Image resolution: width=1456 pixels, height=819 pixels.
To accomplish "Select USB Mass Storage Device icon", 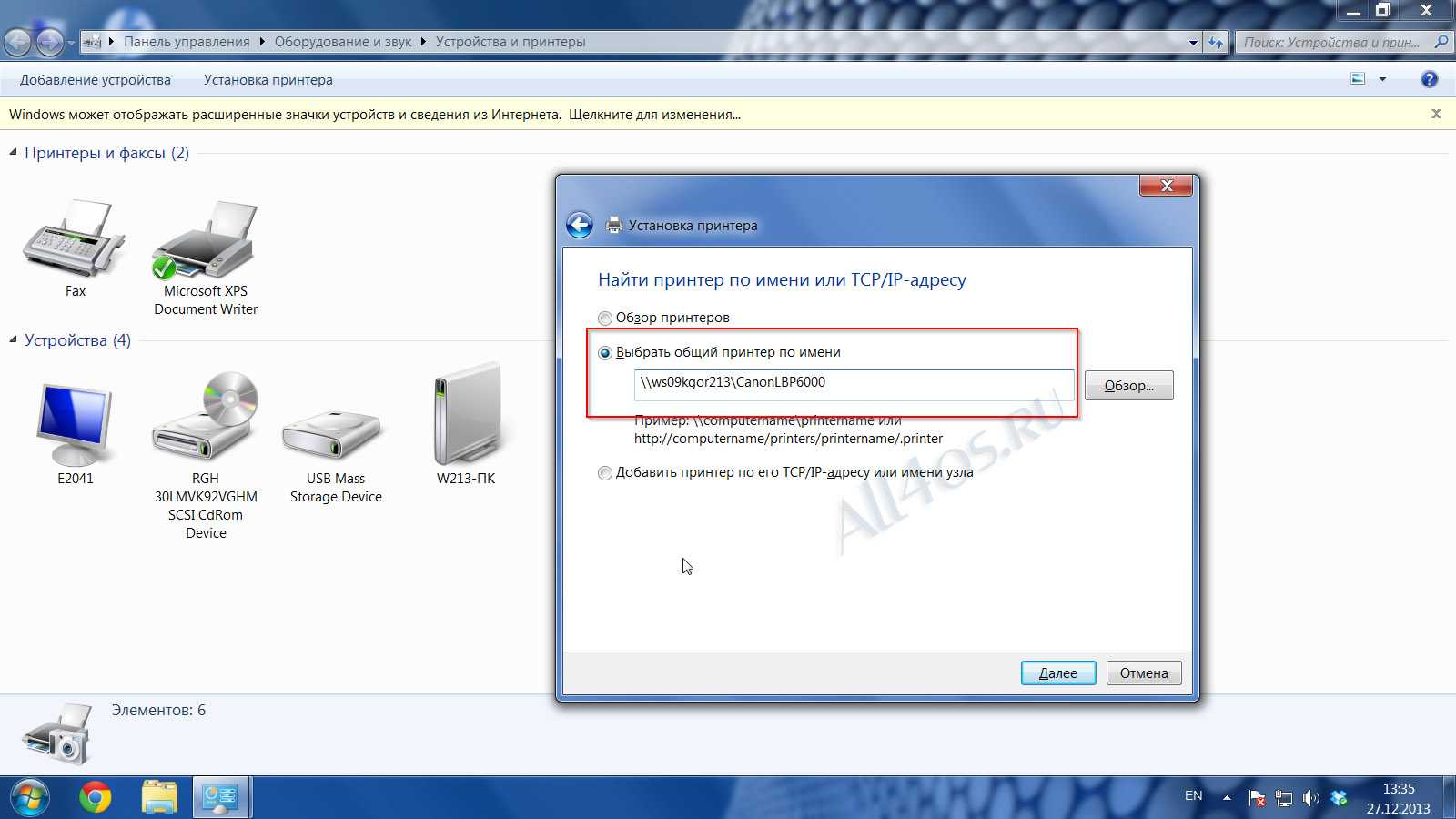I will click(x=335, y=435).
